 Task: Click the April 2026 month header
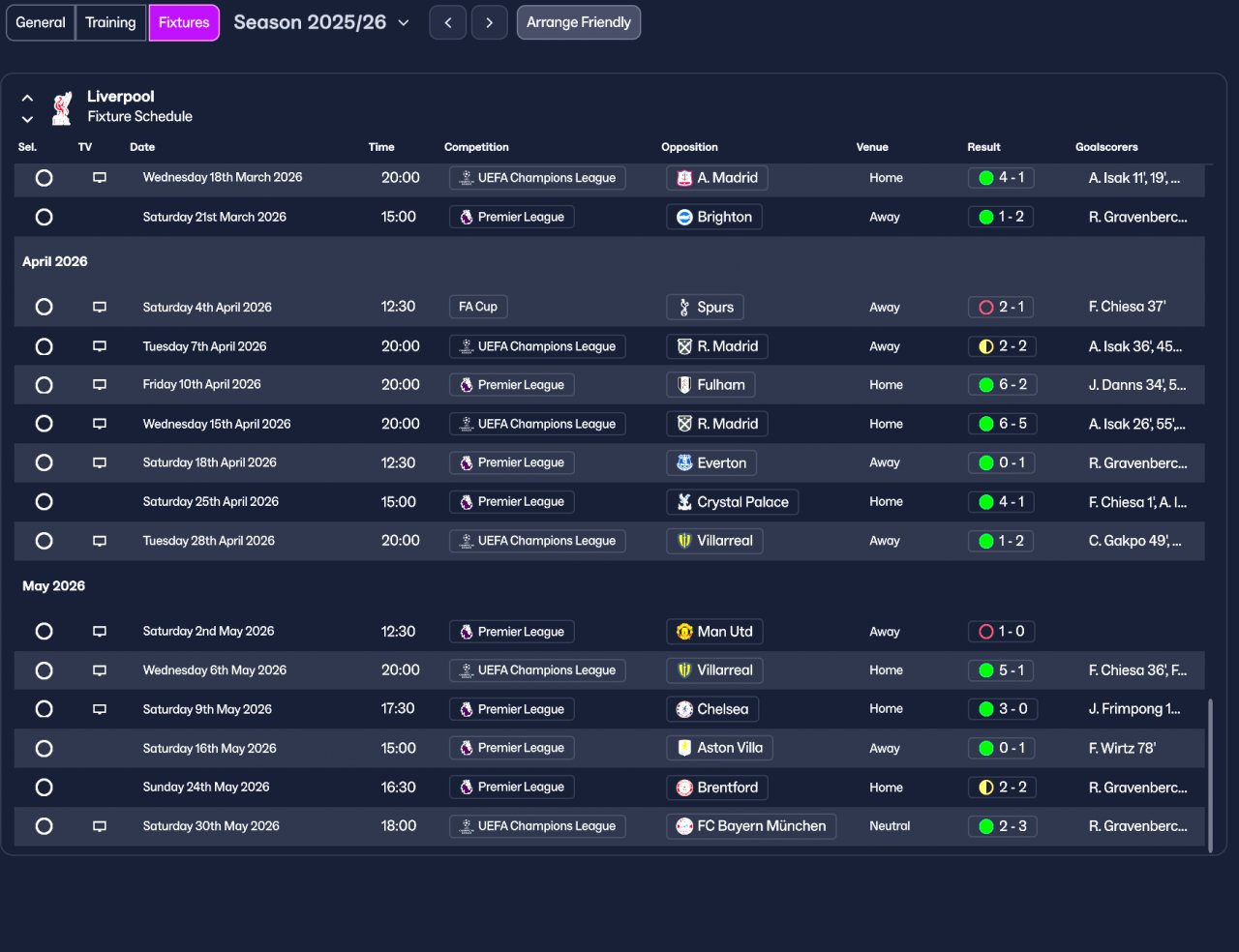tap(55, 261)
